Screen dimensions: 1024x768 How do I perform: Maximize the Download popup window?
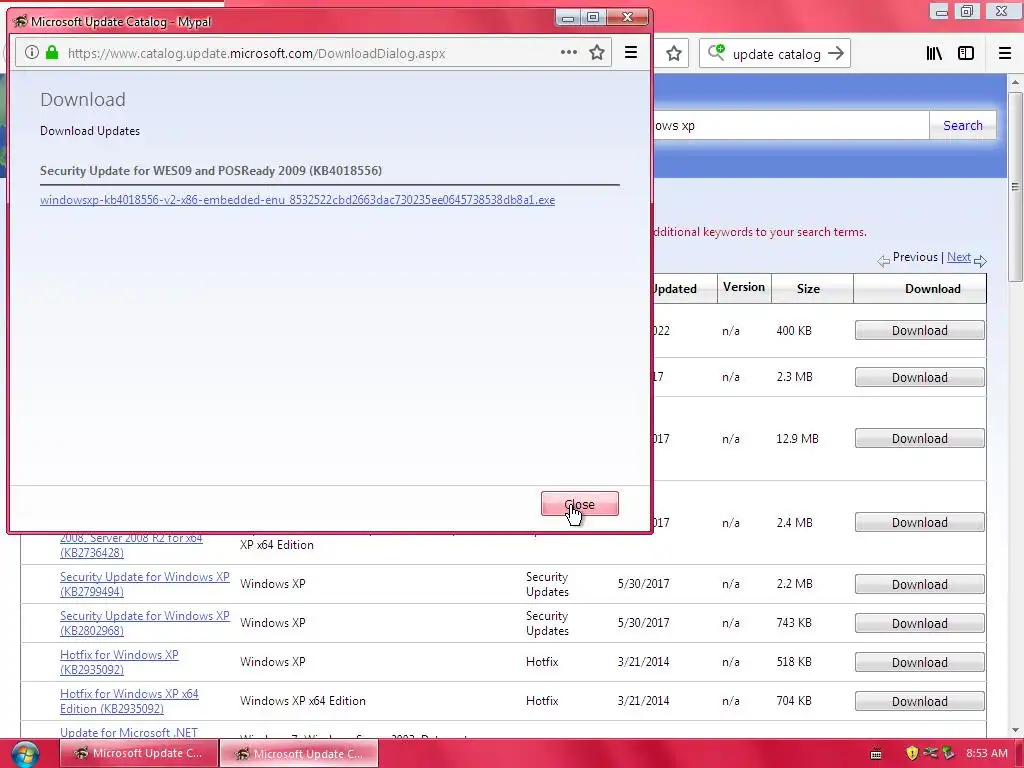click(x=593, y=18)
